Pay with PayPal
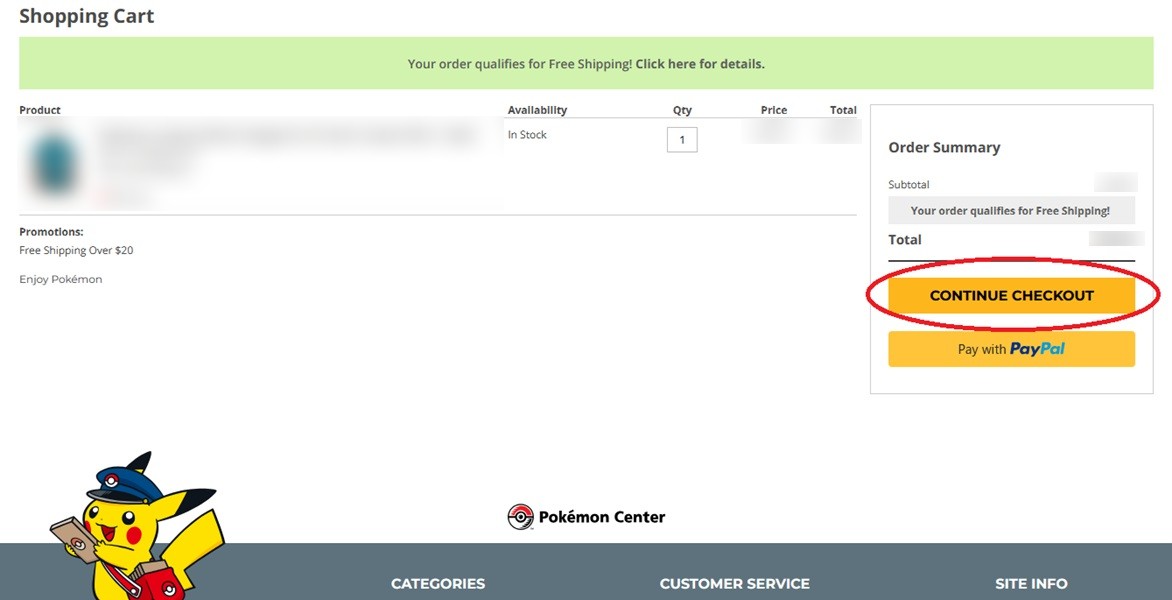Image resolution: width=1172 pixels, height=600 pixels. 1011,349
